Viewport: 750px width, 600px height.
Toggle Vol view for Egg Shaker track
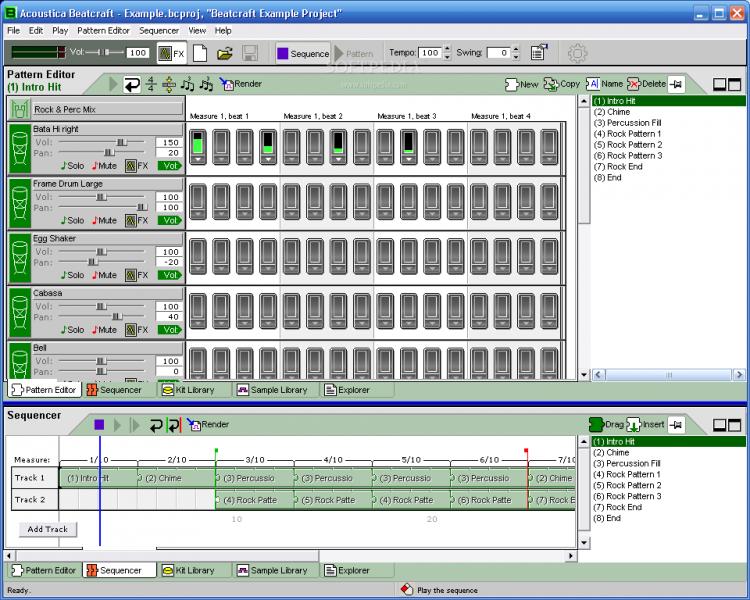[x=170, y=275]
